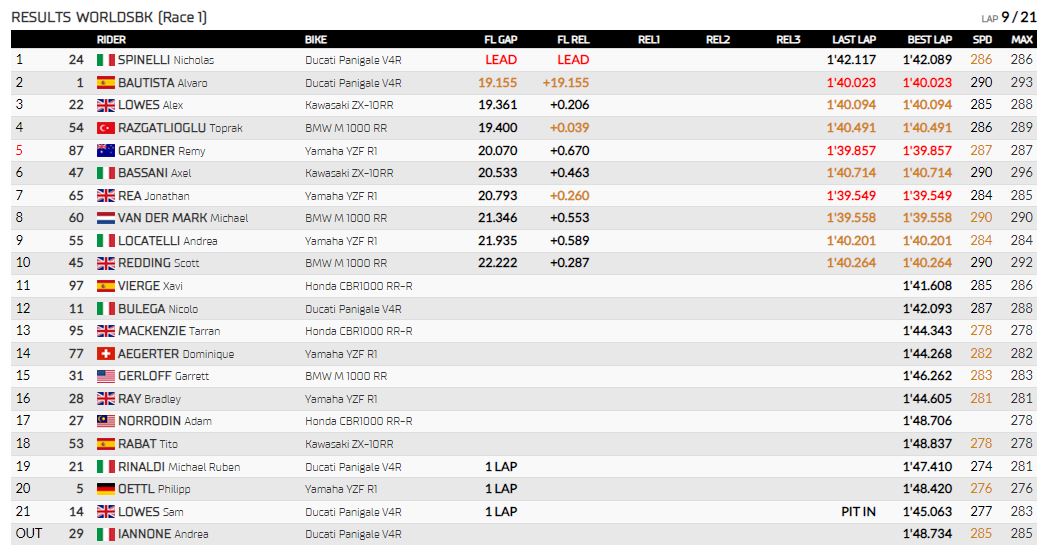This screenshot has width=1057, height=555.
Task: Click the BEST LAP column header
Action: pyautogui.click(x=930, y=40)
